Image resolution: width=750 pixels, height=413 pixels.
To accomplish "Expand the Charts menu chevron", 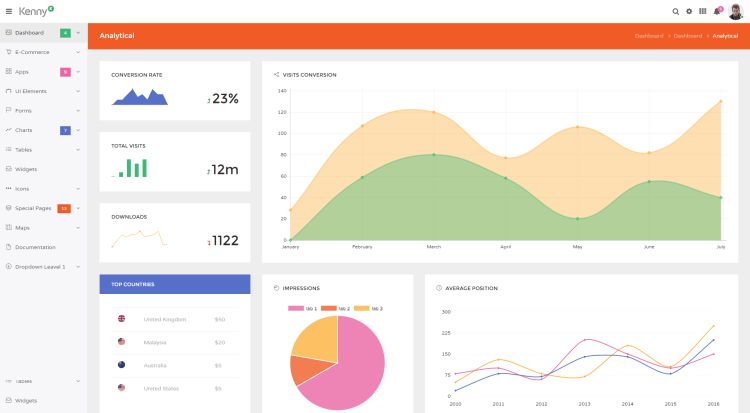I will tap(78, 130).
